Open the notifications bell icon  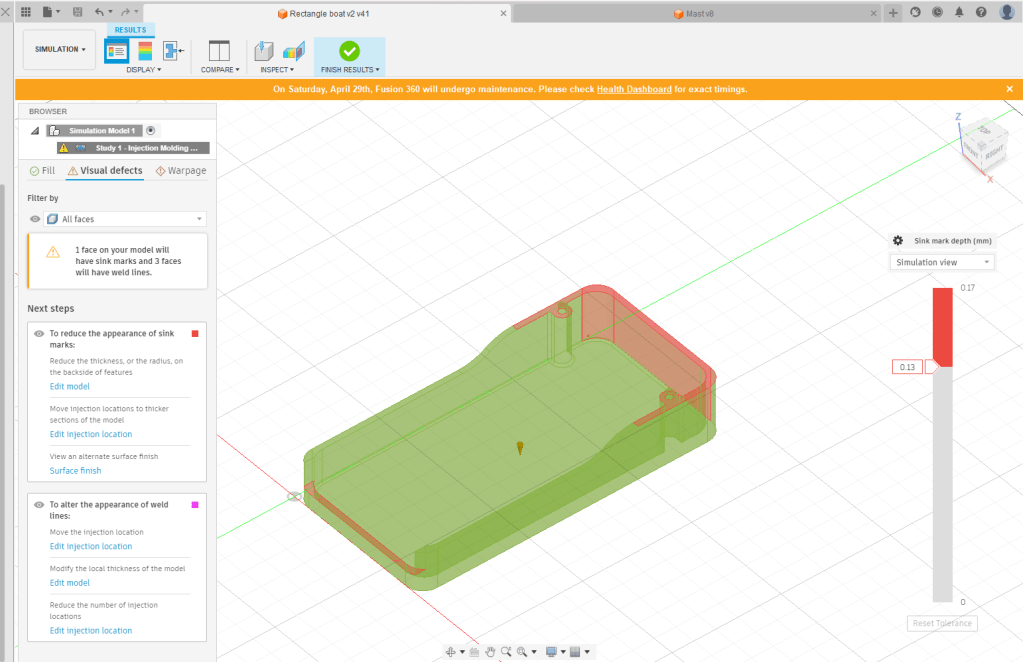click(959, 13)
